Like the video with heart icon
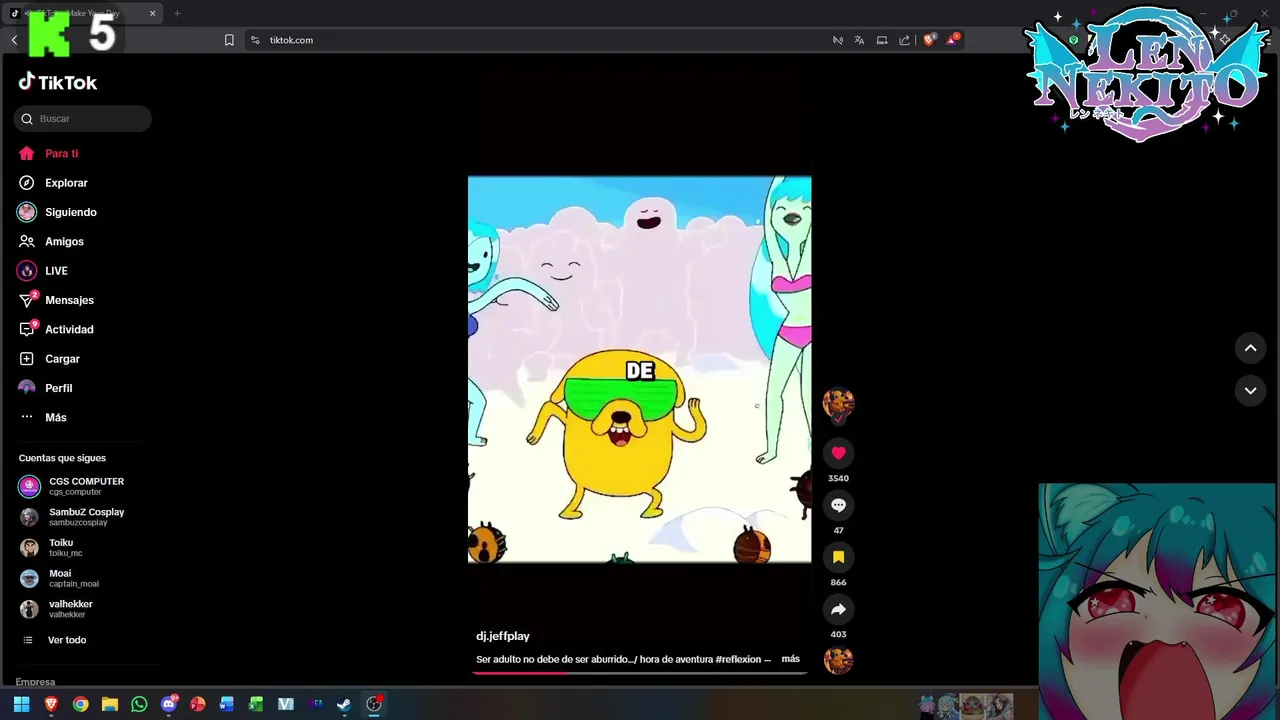The width and height of the screenshot is (1280, 720). click(x=838, y=453)
